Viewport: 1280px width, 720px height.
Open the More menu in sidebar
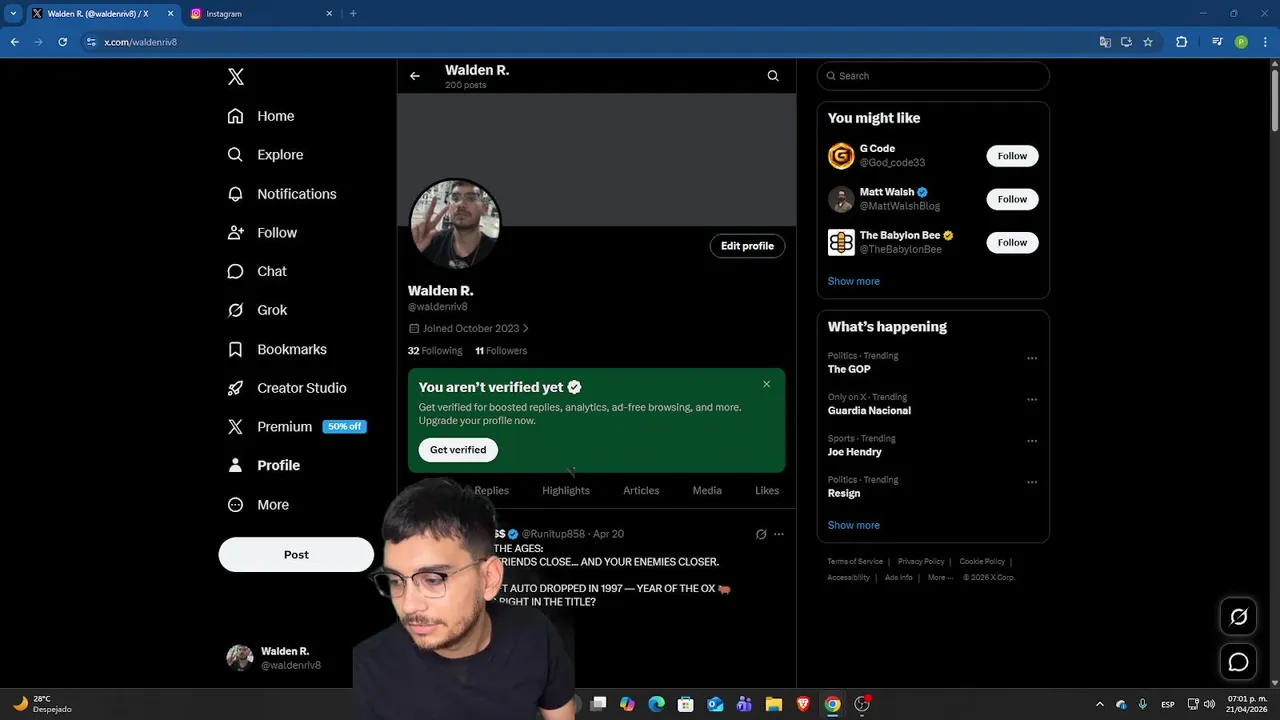[x=258, y=505]
